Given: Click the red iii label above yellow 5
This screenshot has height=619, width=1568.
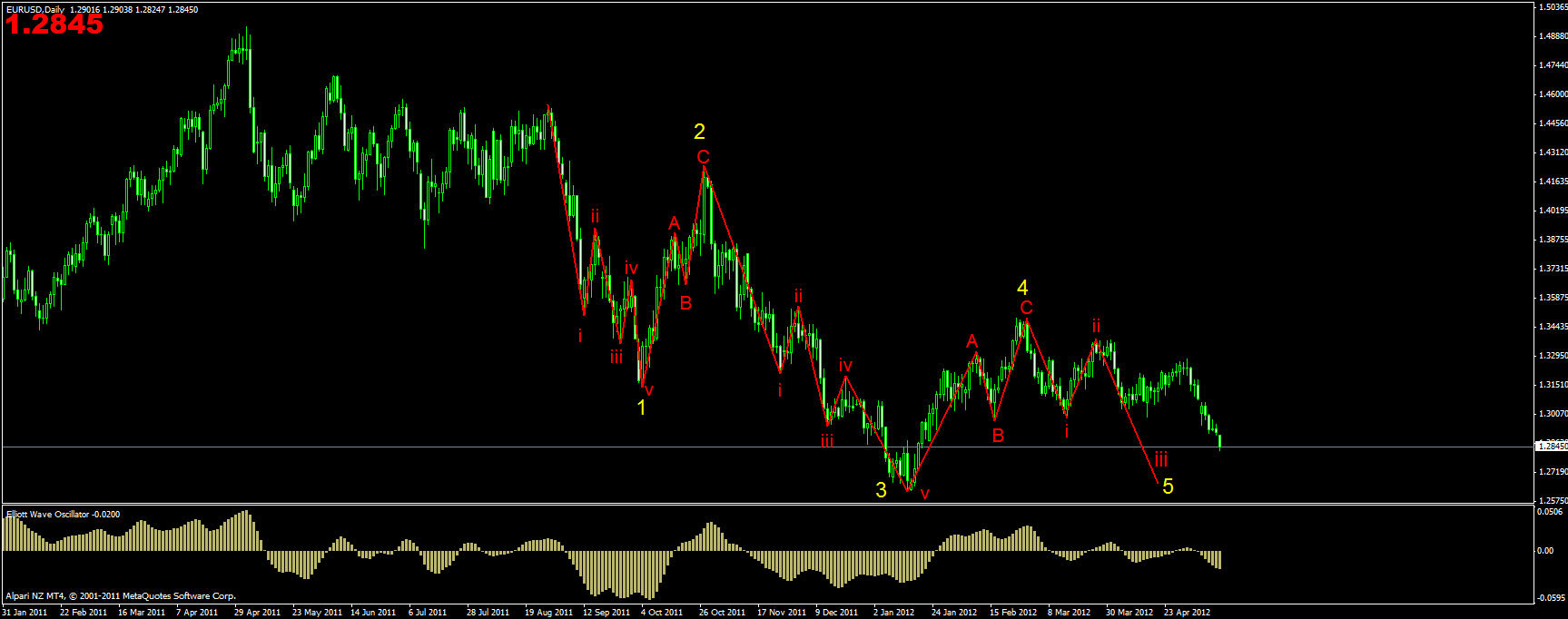Looking at the screenshot, I should click(x=1160, y=459).
